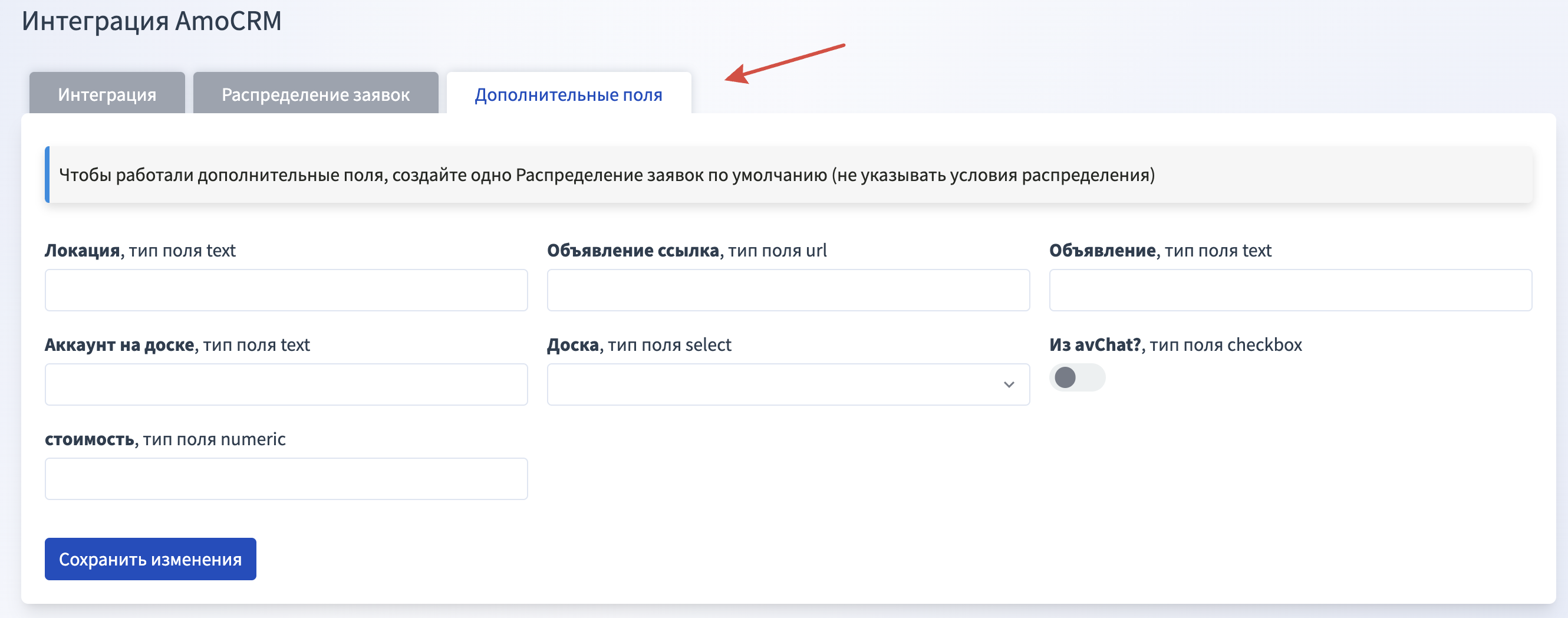
Task: Expand the Доска dropdown chevron
Action: point(1009,384)
